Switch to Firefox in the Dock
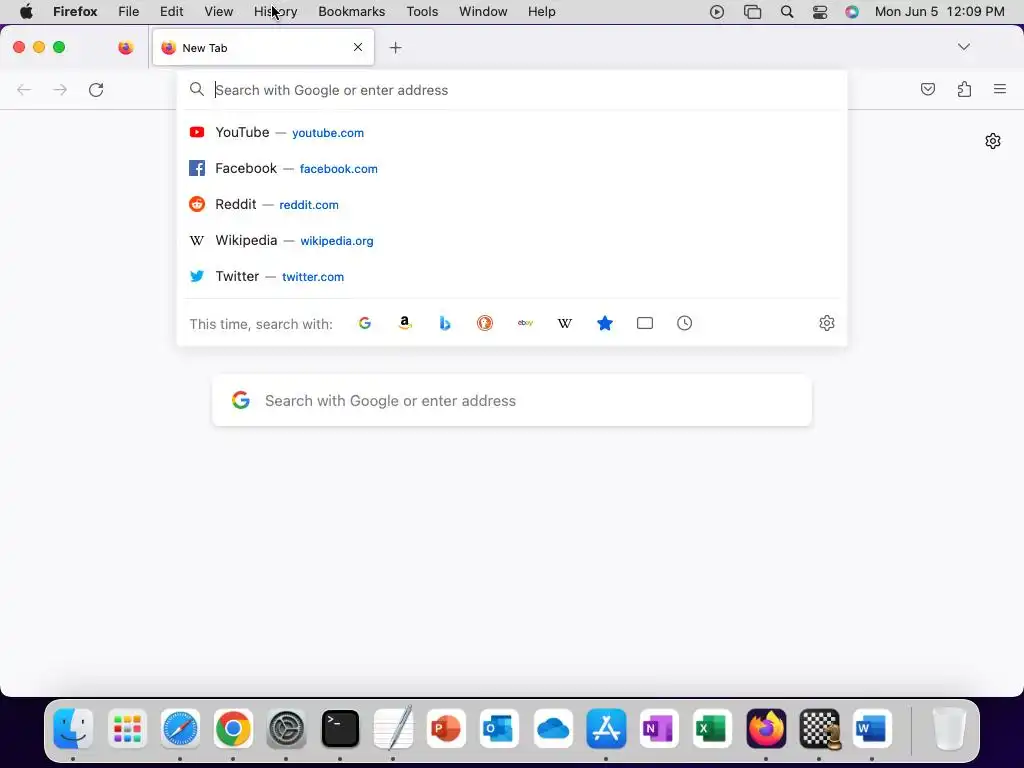Screen dimensions: 1024x768 (766, 728)
